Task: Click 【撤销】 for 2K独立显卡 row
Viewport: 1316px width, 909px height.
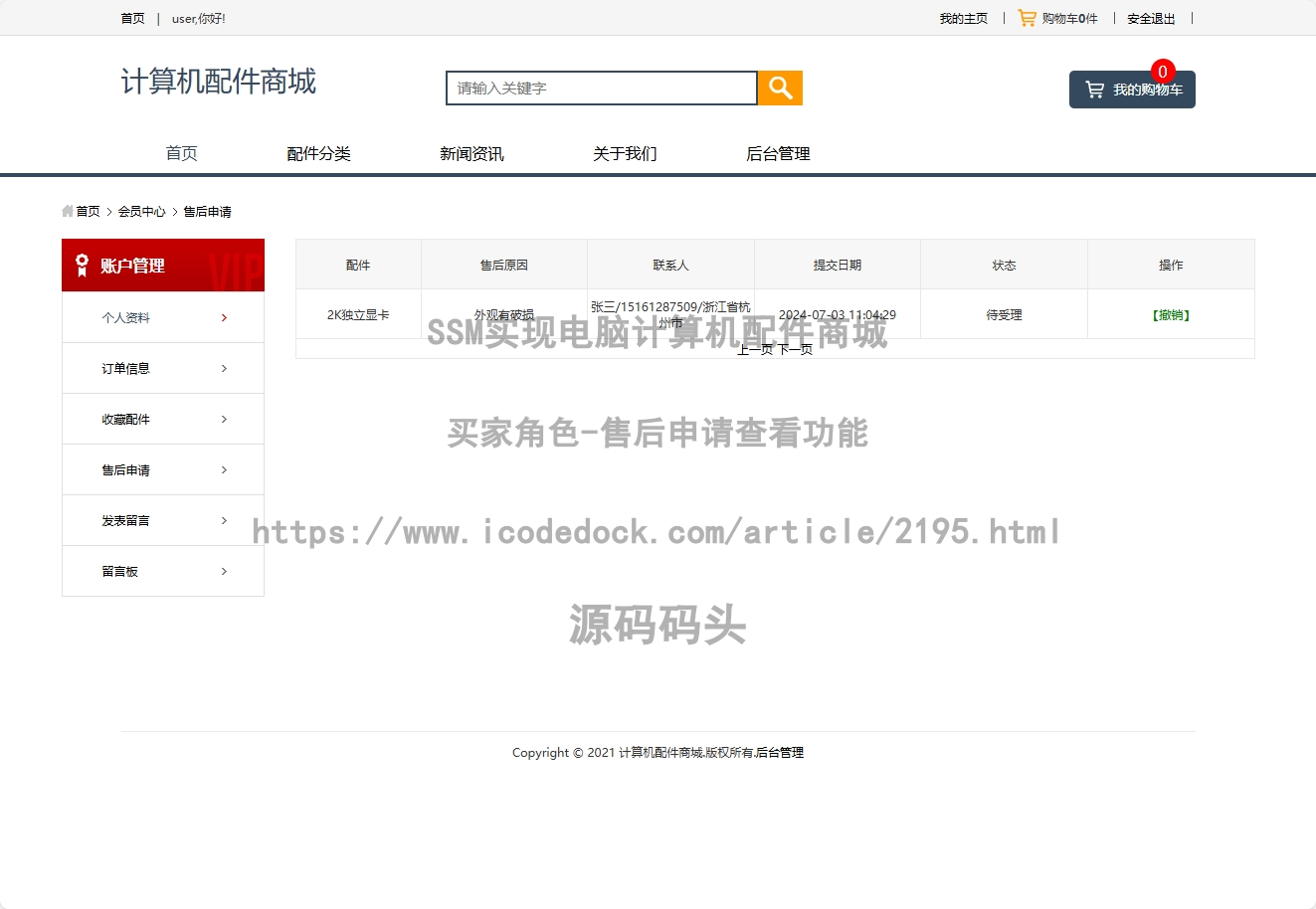Action: 1171,315
